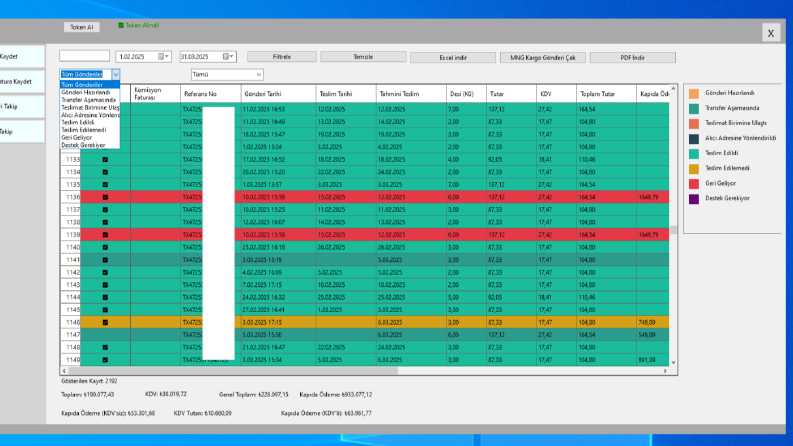Click the Toplam Tutar column header
The height and width of the screenshot is (446, 793).
tap(606, 94)
